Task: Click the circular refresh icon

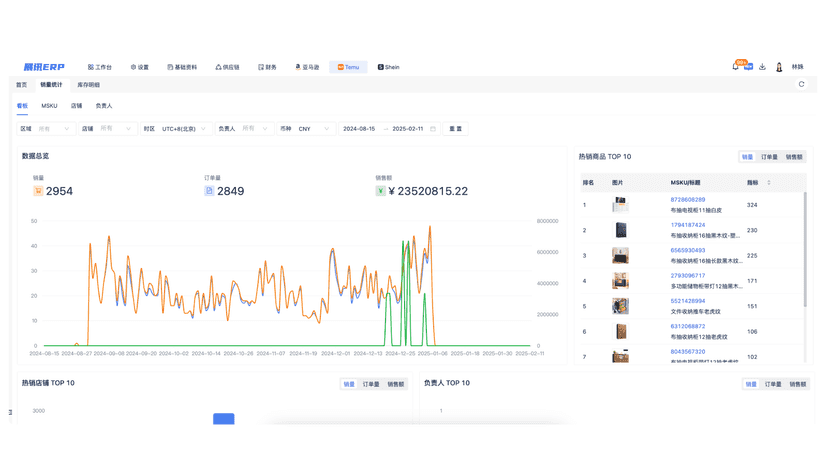Action: (x=801, y=85)
